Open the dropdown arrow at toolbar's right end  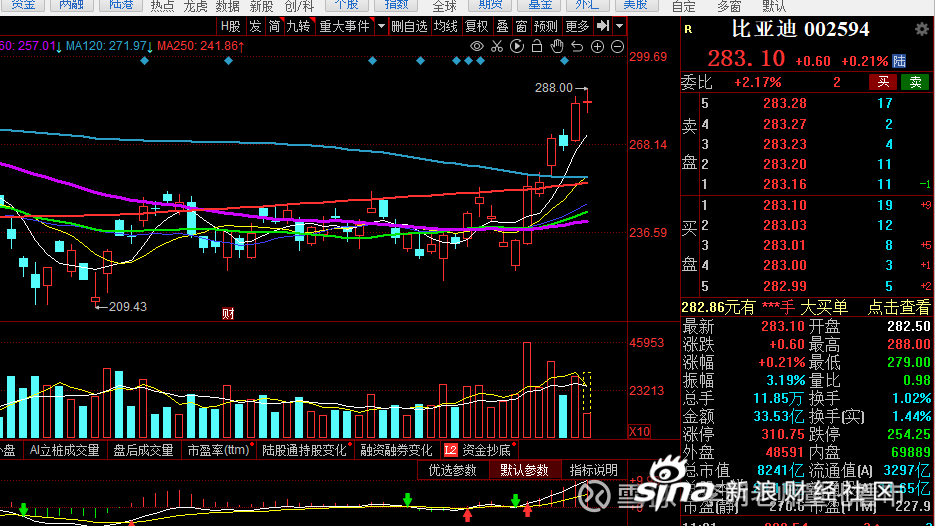[x=620, y=26]
